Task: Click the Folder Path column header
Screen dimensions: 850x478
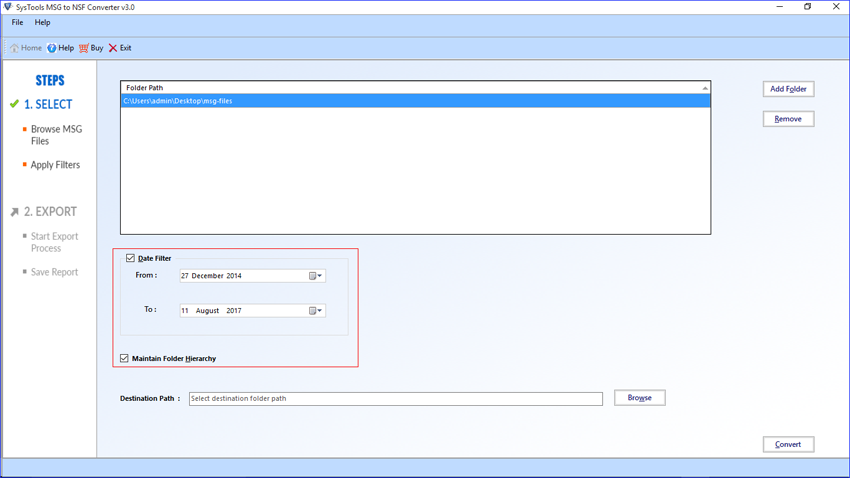Action: point(415,87)
